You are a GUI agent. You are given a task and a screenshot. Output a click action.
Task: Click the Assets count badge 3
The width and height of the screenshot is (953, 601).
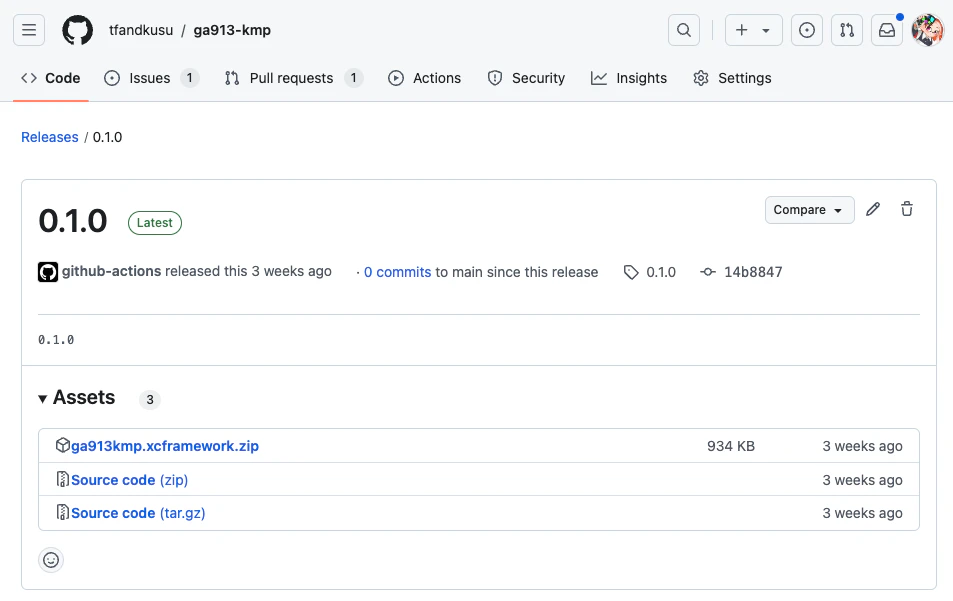[150, 399]
